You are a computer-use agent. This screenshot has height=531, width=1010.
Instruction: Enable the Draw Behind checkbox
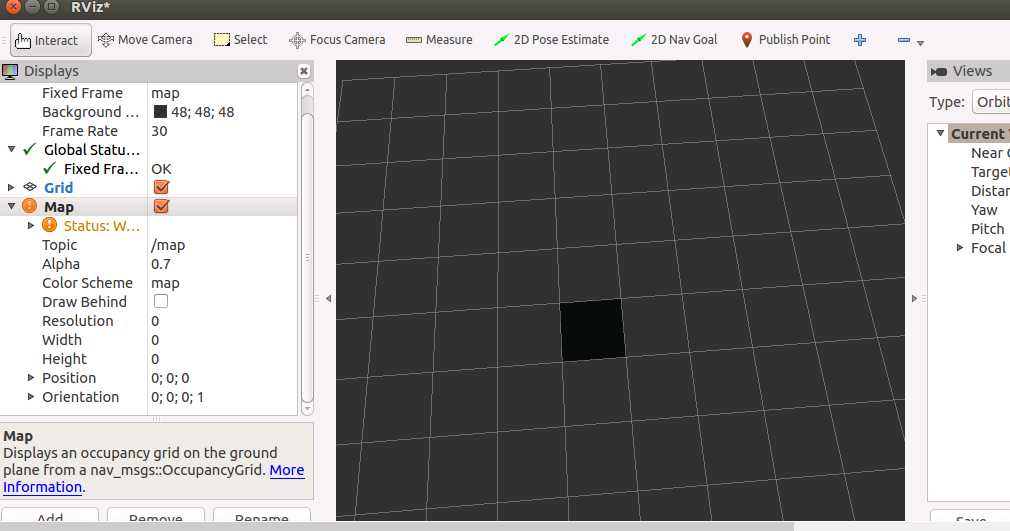[161, 302]
